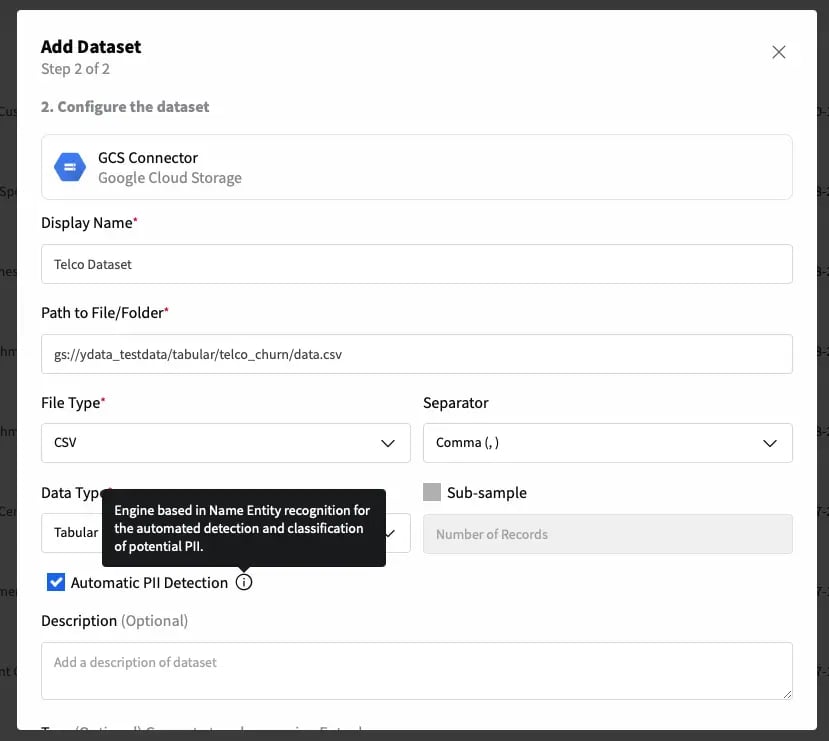Image resolution: width=829 pixels, height=741 pixels.
Task: Open the Separator dropdown showing Comma
Action: click(x=607, y=443)
